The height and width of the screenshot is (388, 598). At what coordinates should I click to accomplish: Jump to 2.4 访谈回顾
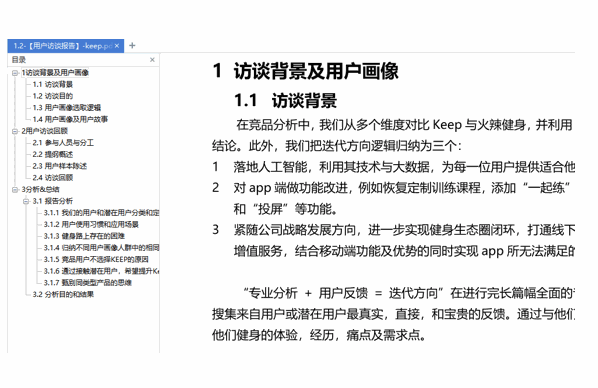click(x=53, y=177)
